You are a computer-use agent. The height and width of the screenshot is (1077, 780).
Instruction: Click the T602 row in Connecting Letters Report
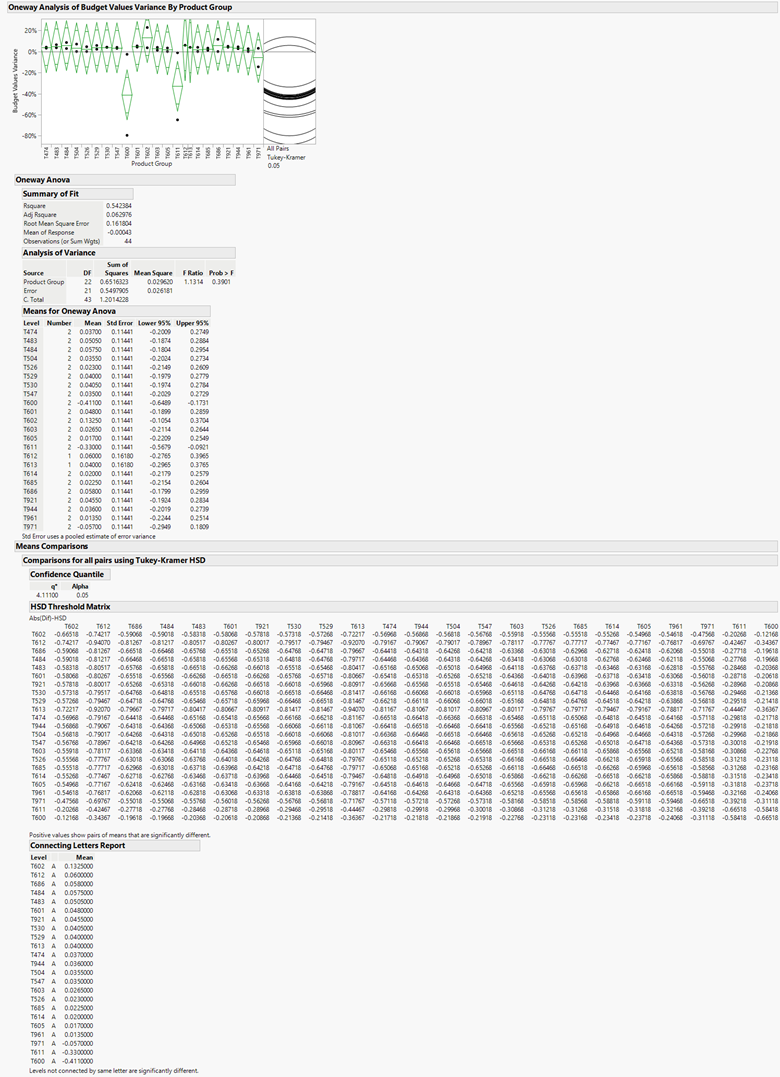point(62,866)
